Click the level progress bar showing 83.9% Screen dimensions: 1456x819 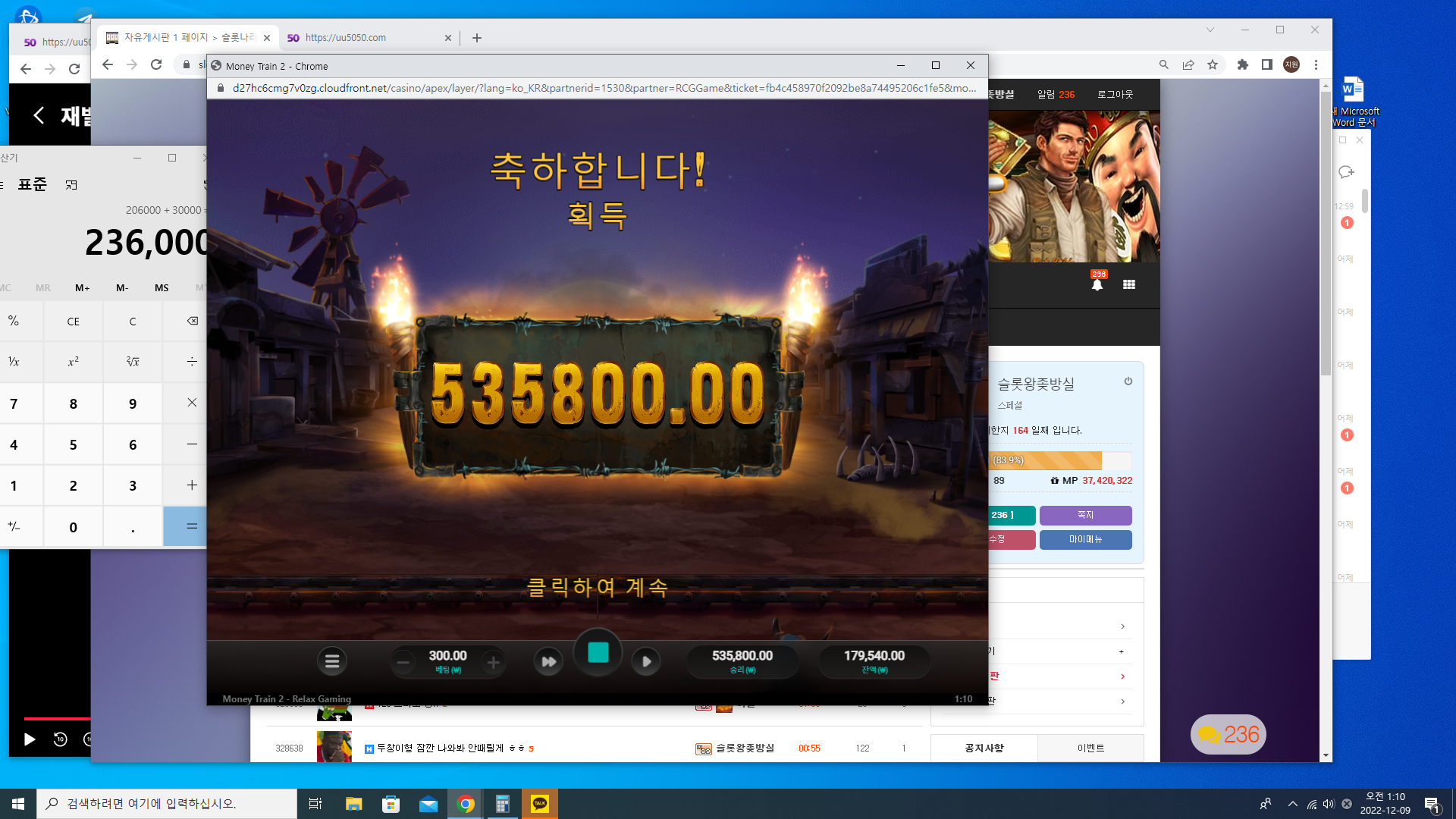point(1060,460)
